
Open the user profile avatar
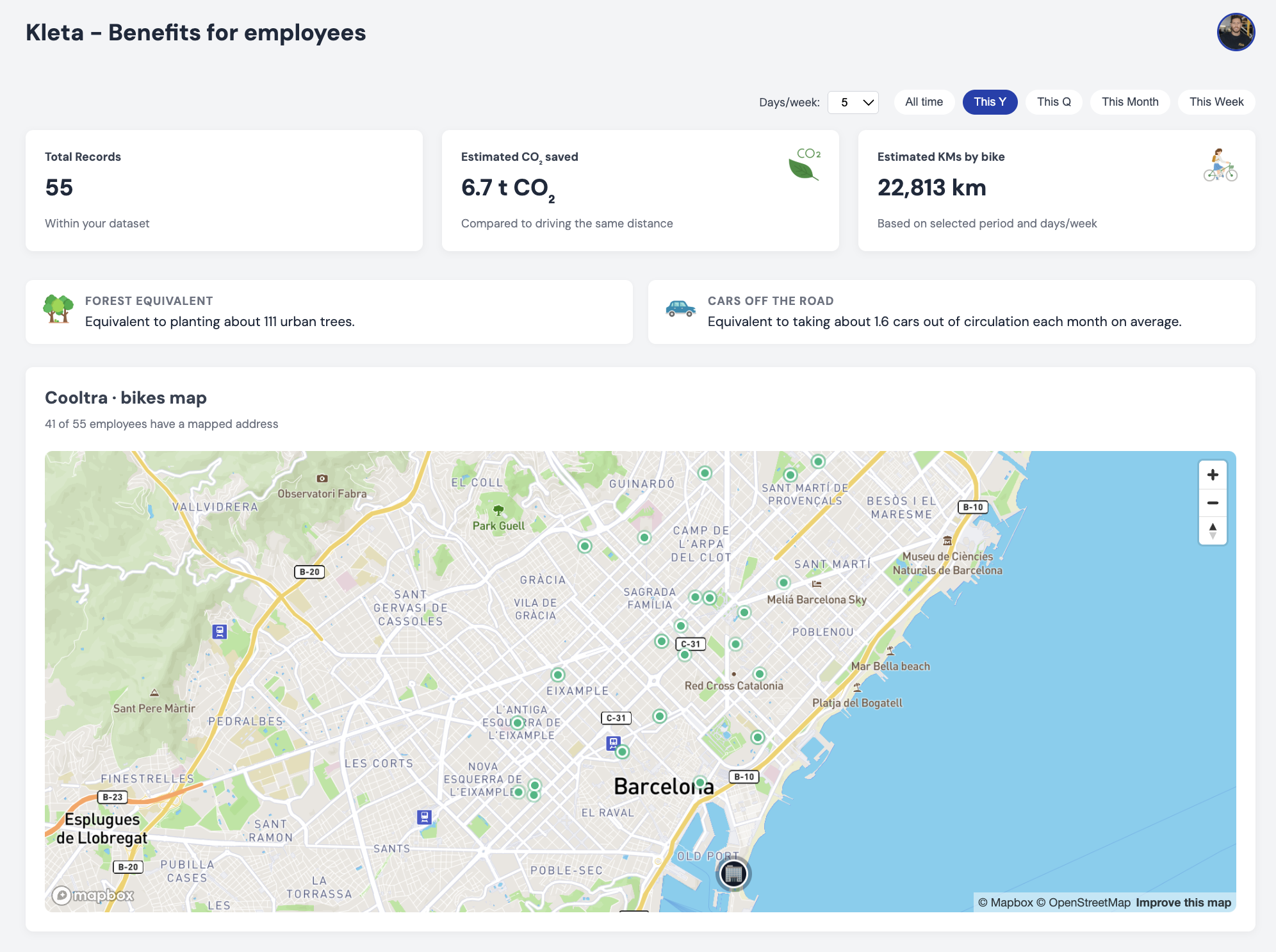click(1236, 32)
